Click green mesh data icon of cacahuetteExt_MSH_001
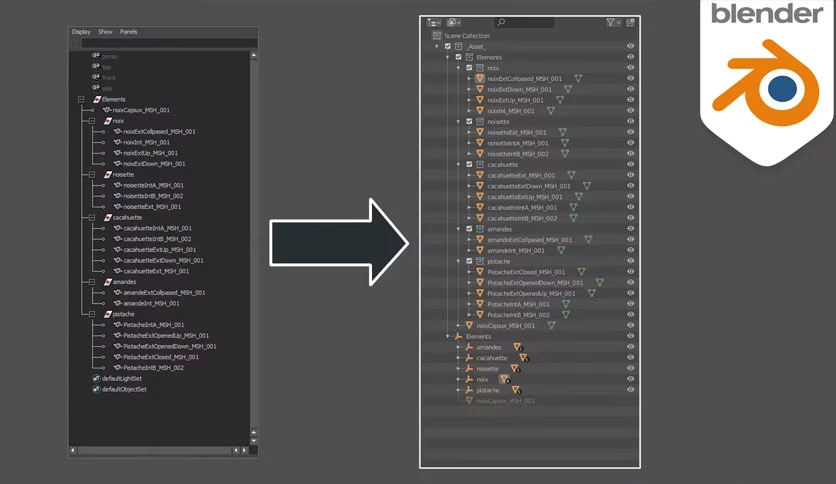This screenshot has width=836, height=484. pyautogui.click(x=571, y=175)
